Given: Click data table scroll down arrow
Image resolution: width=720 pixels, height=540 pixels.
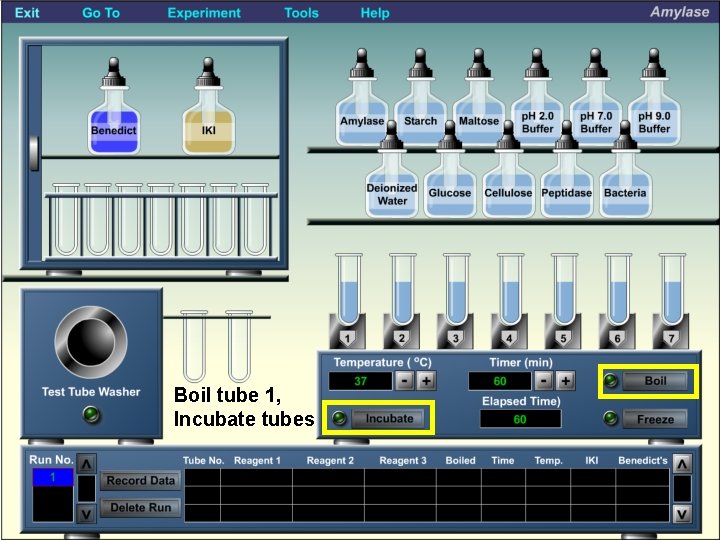Looking at the screenshot, I should tap(682, 513).
